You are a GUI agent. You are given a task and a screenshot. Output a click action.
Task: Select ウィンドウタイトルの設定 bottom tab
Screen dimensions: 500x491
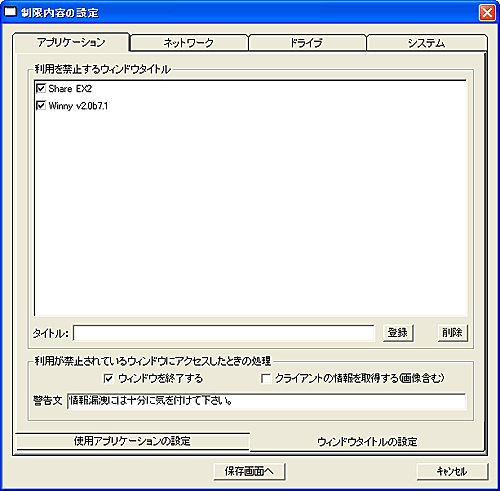367,442
